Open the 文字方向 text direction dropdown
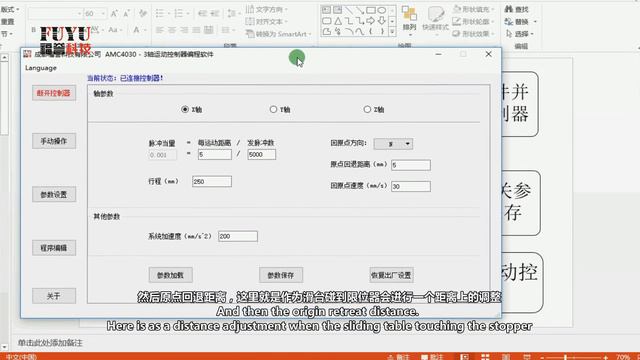This screenshot has width=640, height=360. pos(267,9)
